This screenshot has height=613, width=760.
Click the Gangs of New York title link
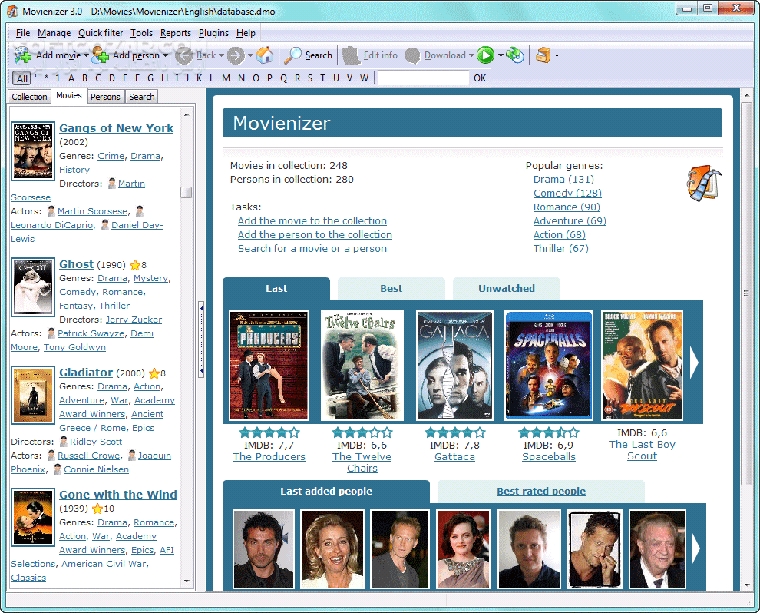116,128
